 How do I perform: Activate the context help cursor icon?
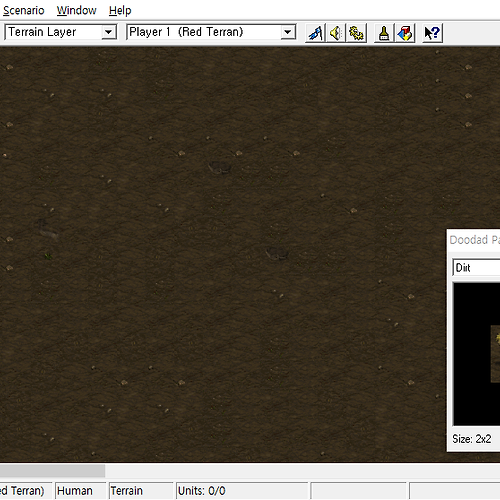tap(432, 33)
